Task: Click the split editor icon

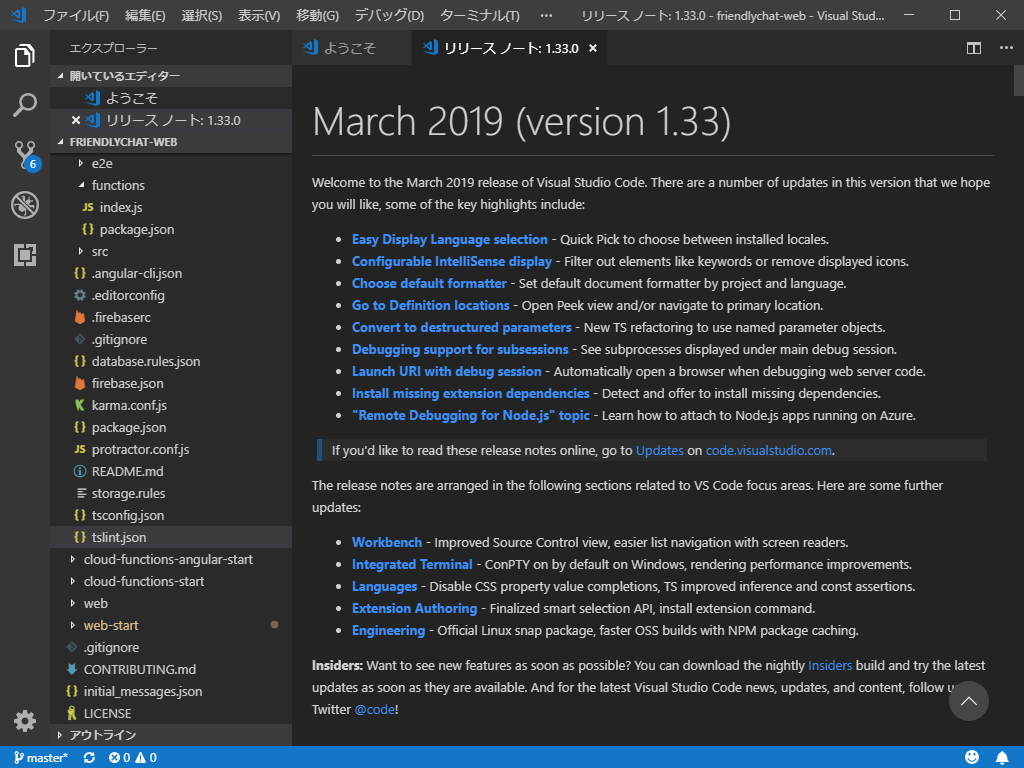Action: [974, 48]
